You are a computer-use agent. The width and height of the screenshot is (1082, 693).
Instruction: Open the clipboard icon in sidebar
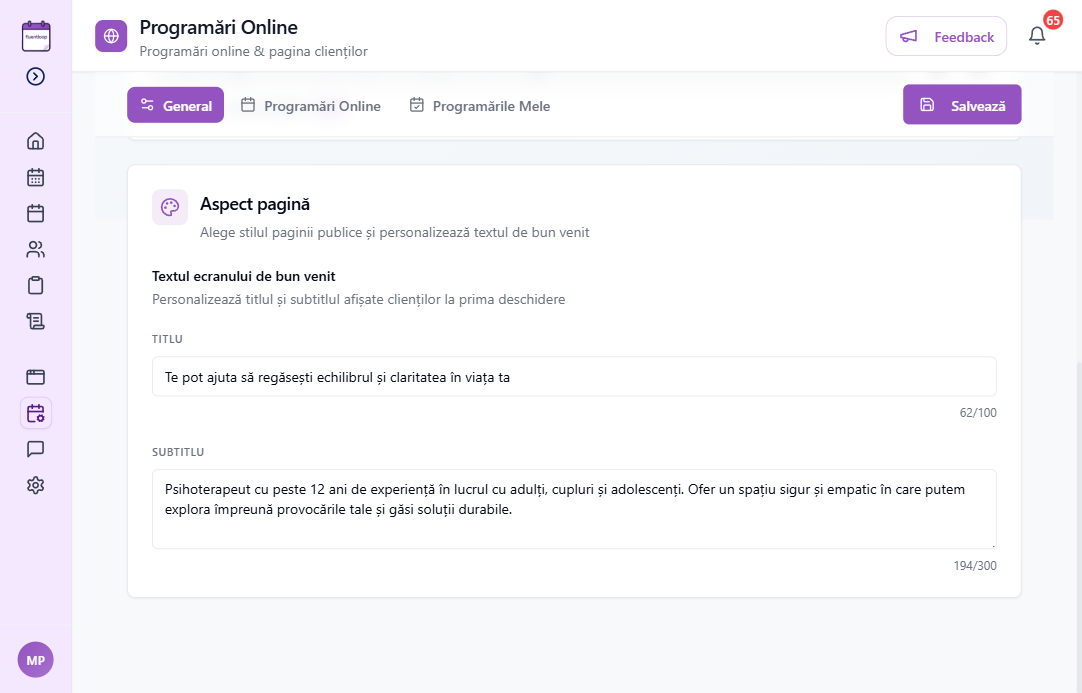pyautogui.click(x=35, y=285)
